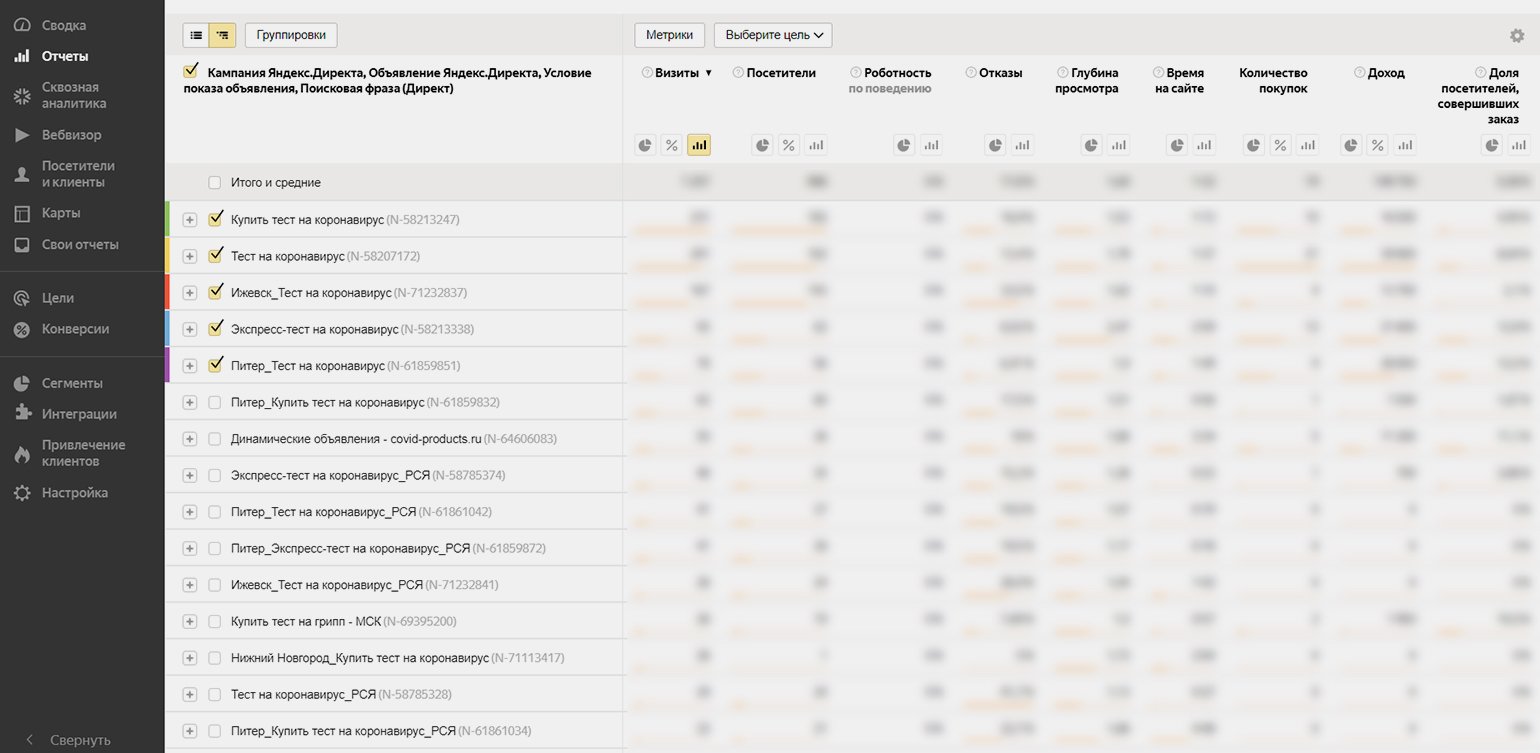Expand Нижний Новгород_Купить тест на коронавирус

click(x=189, y=658)
